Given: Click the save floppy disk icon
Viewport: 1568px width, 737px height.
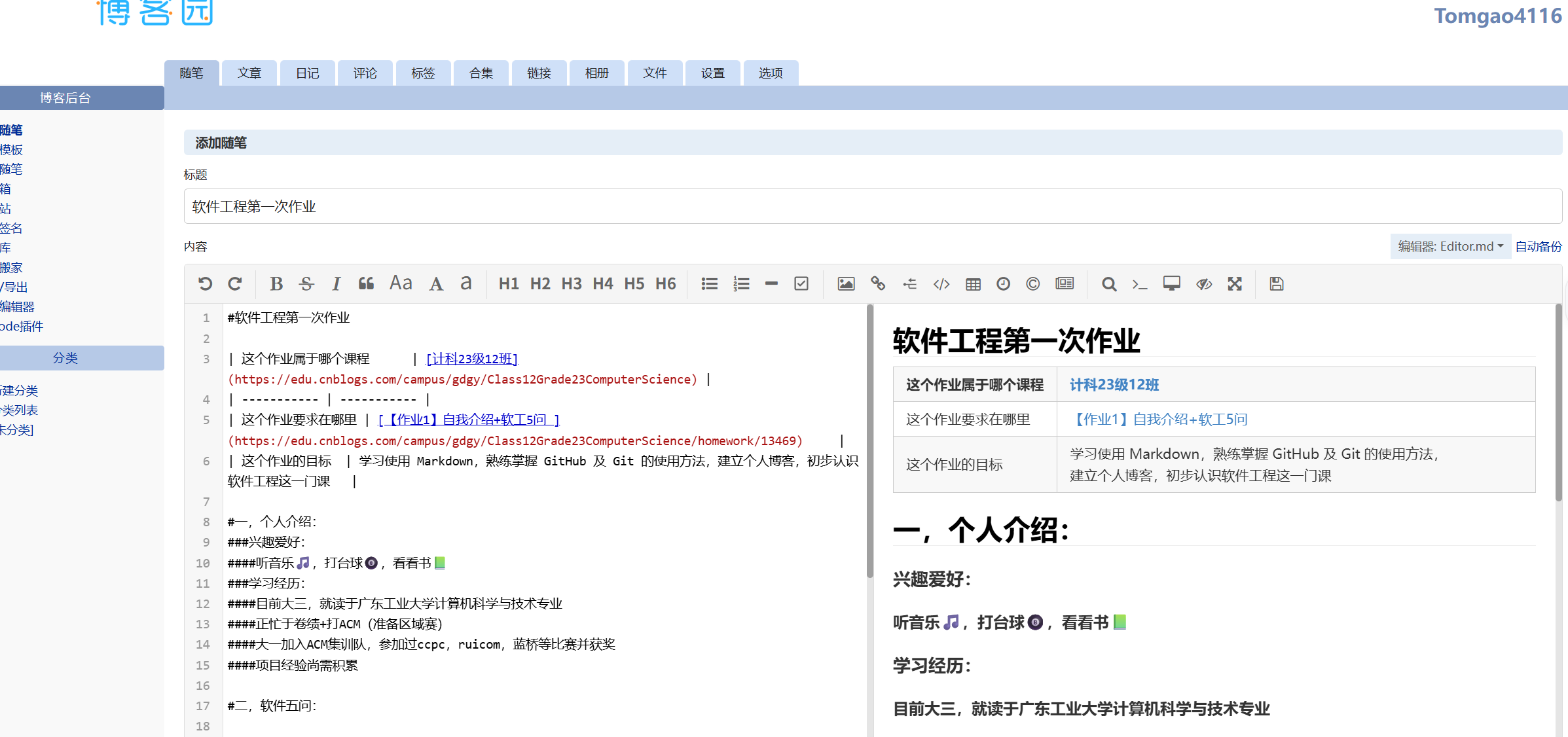Looking at the screenshot, I should pos(1276,283).
